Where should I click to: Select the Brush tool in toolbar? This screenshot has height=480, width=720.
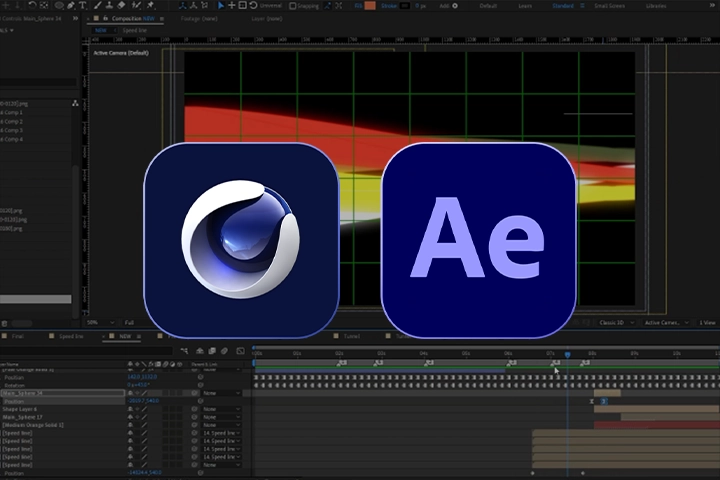pos(98,5)
